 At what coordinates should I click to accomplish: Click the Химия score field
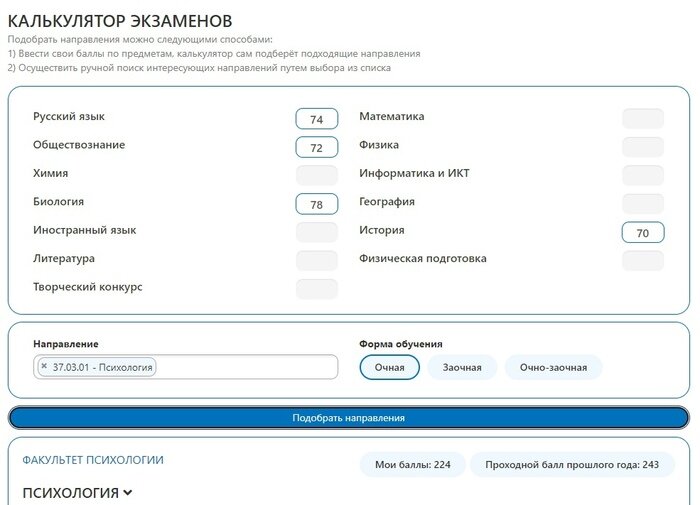tap(317, 175)
